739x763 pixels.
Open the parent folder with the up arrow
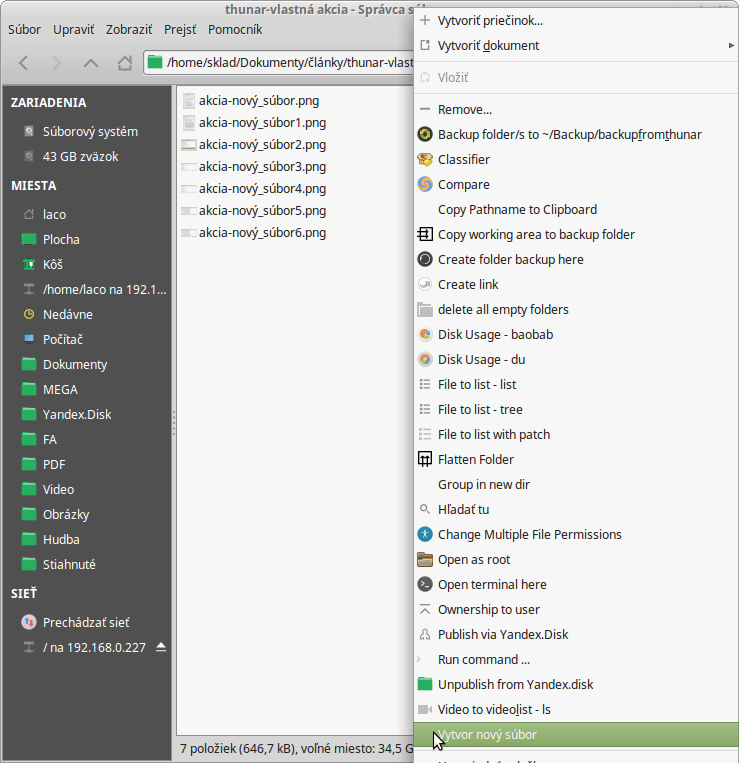click(x=91, y=63)
